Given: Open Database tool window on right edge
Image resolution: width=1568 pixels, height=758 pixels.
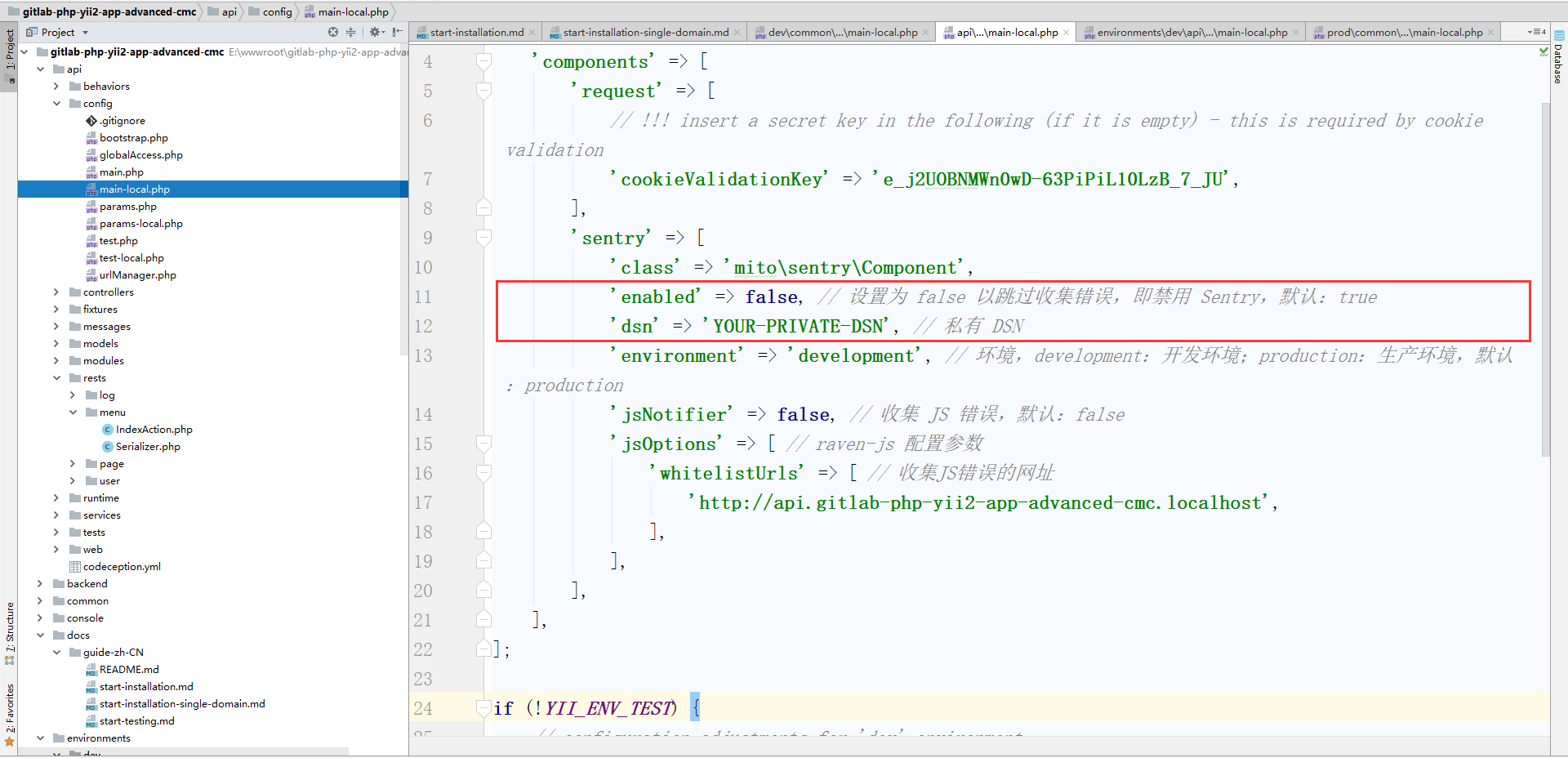Looking at the screenshot, I should coord(1558,59).
